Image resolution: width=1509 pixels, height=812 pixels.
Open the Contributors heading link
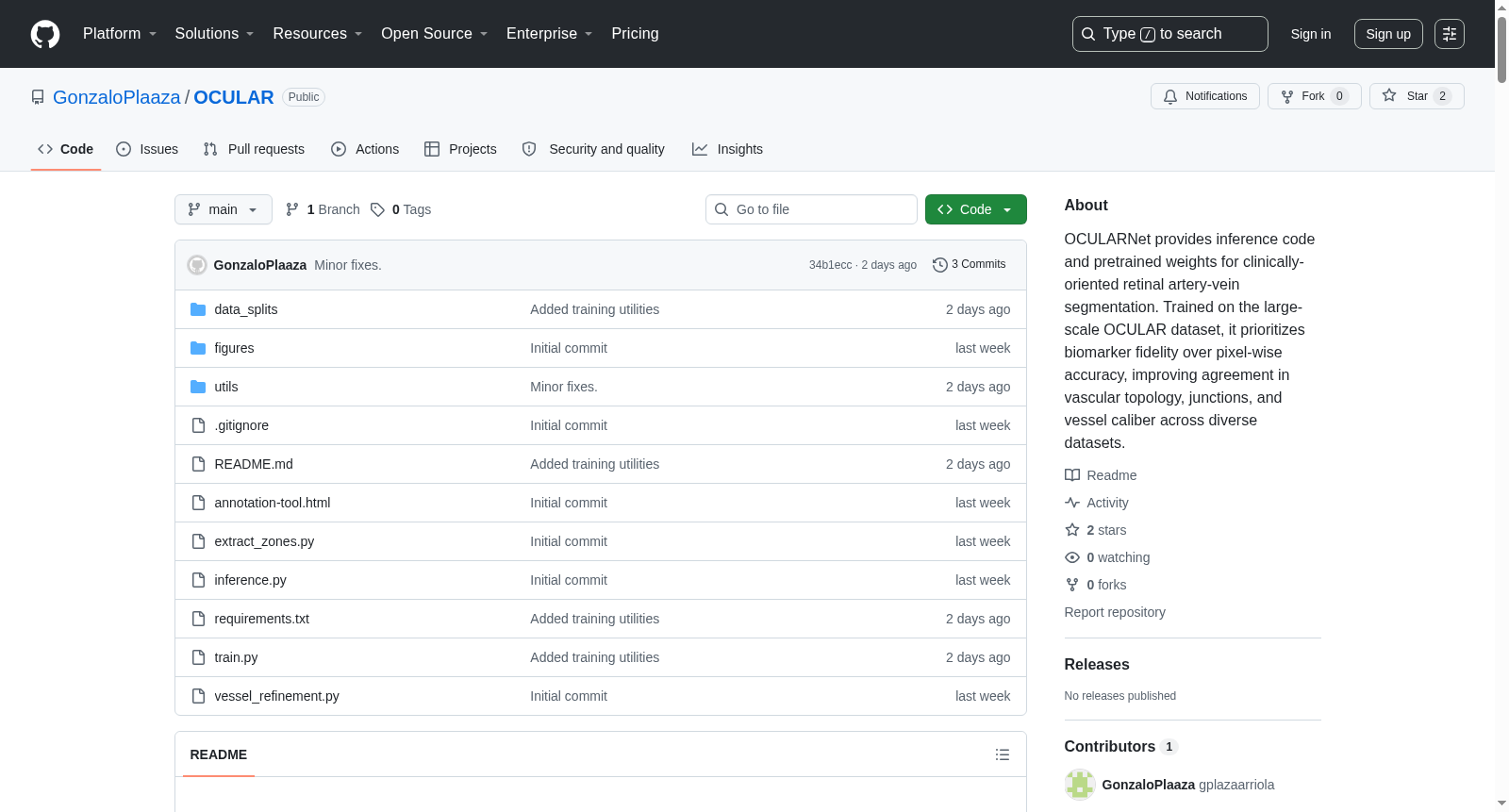[x=1121, y=747]
